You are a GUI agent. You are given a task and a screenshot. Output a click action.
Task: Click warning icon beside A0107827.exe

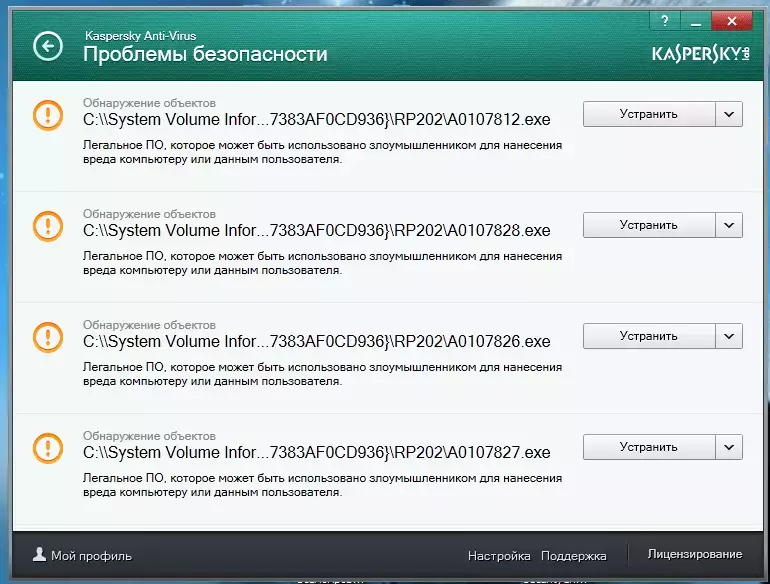(48, 448)
